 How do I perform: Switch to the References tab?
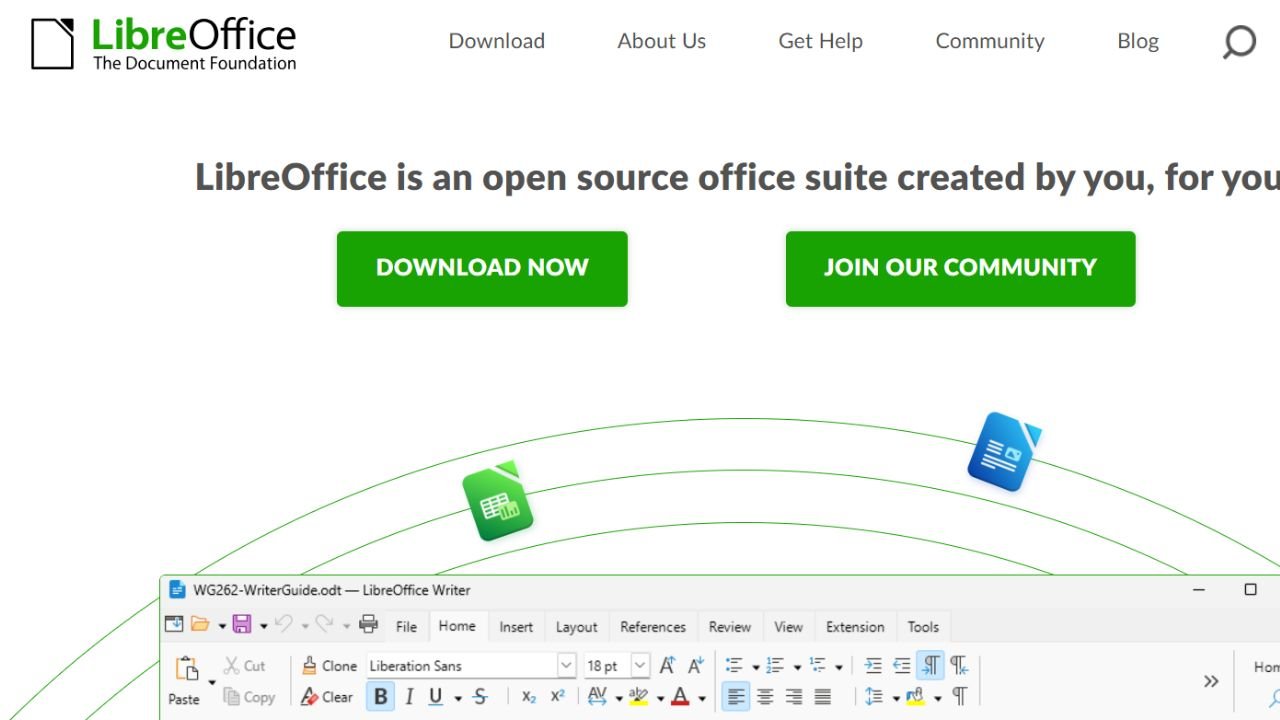click(x=653, y=627)
